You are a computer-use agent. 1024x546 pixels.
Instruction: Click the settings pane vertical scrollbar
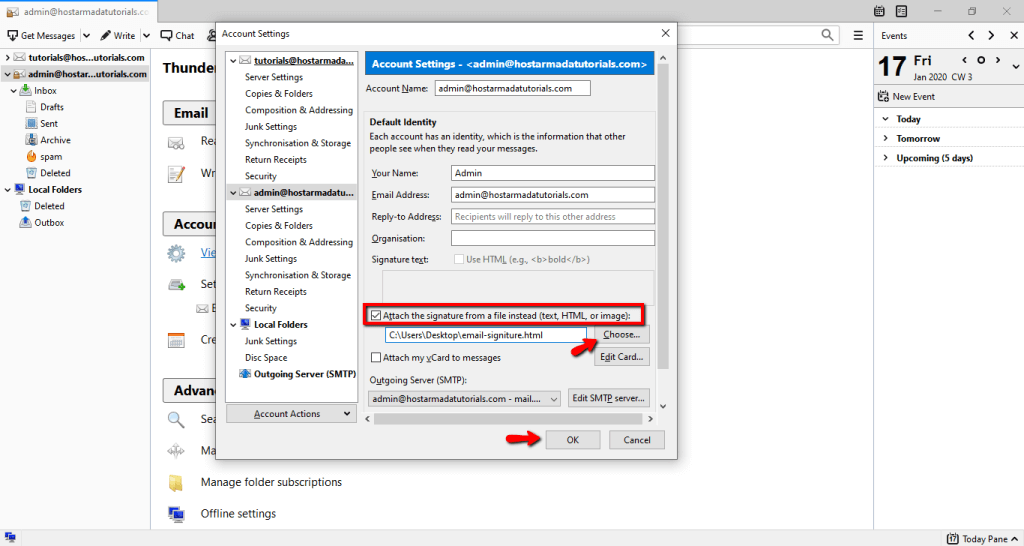663,216
